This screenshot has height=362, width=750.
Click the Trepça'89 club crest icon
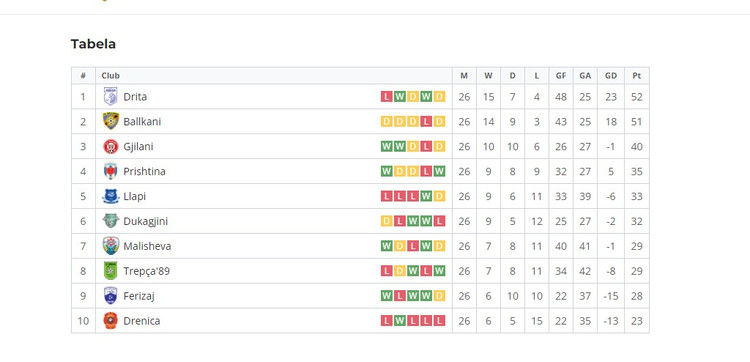(110, 271)
